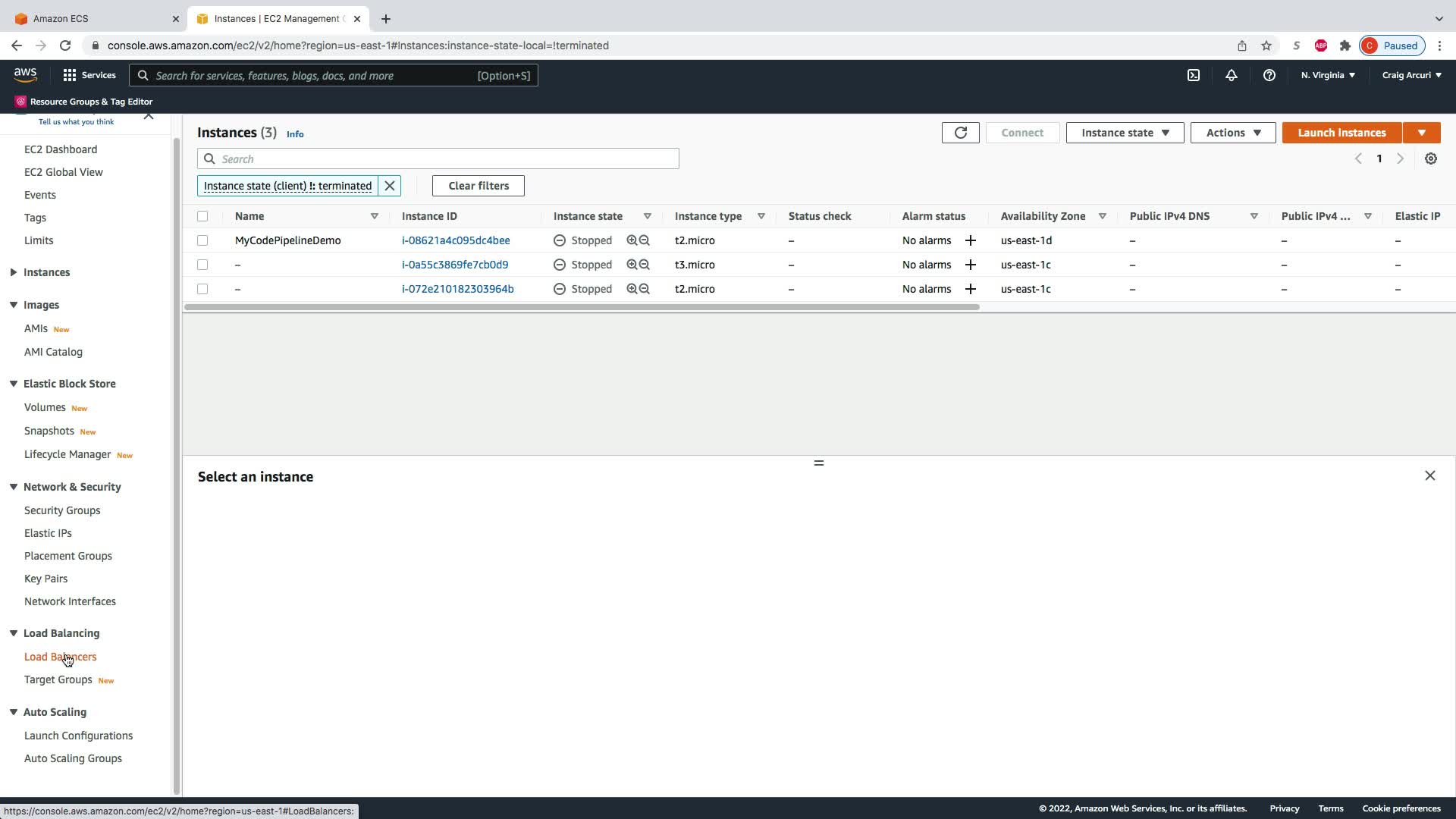The height and width of the screenshot is (819, 1456).
Task: Add alarm with plus icon for MyCodePipelineDemo
Action: pyautogui.click(x=970, y=240)
